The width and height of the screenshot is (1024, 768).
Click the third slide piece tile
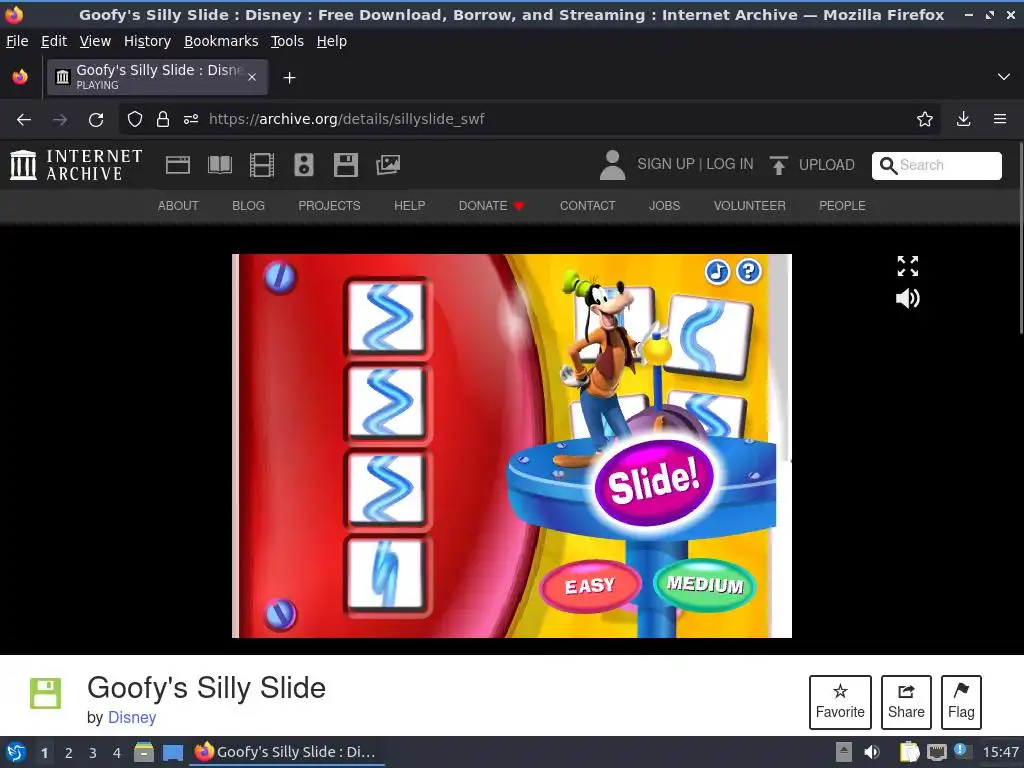click(387, 488)
